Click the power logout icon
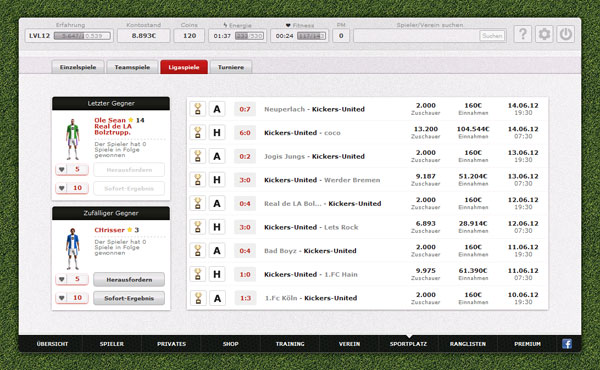The image size is (600, 370). coord(565,34)
